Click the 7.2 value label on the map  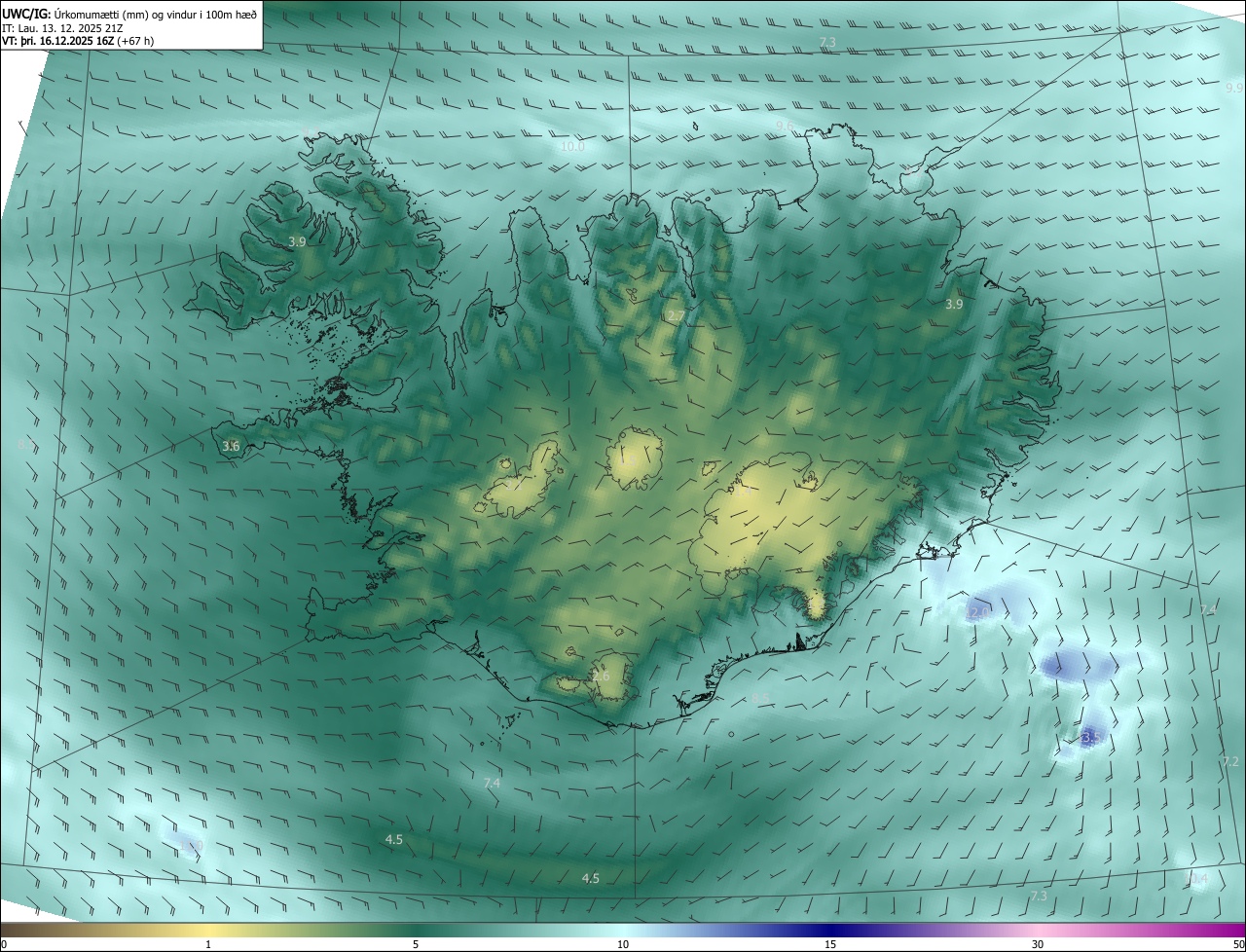click(x=1230, y=761)
